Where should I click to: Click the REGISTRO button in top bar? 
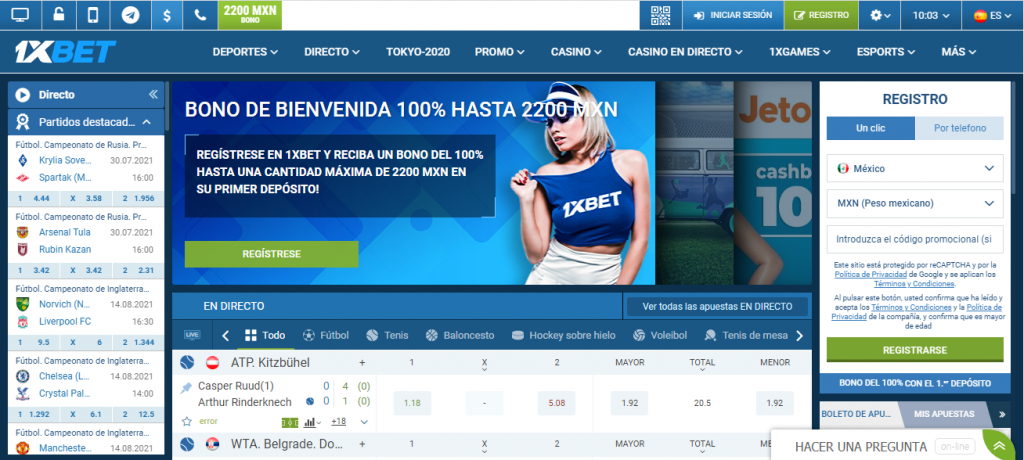click(x=821, y=15)
